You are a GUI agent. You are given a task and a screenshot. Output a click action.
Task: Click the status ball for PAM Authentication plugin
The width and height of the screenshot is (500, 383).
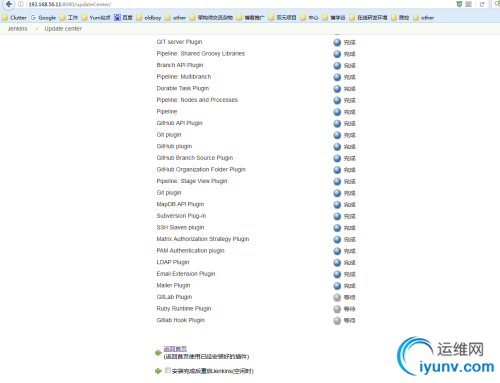(x=337, y=251)
